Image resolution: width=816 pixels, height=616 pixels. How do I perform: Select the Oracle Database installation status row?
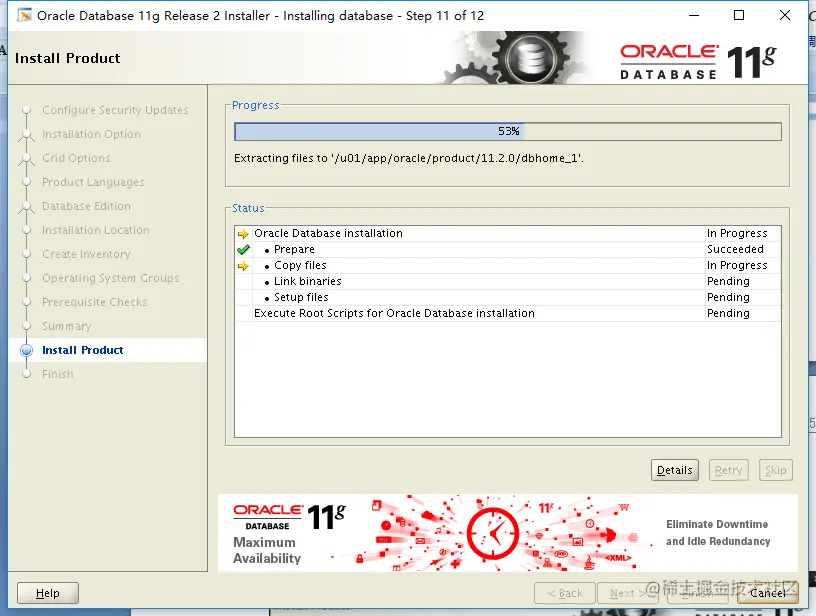pos(508,234)
